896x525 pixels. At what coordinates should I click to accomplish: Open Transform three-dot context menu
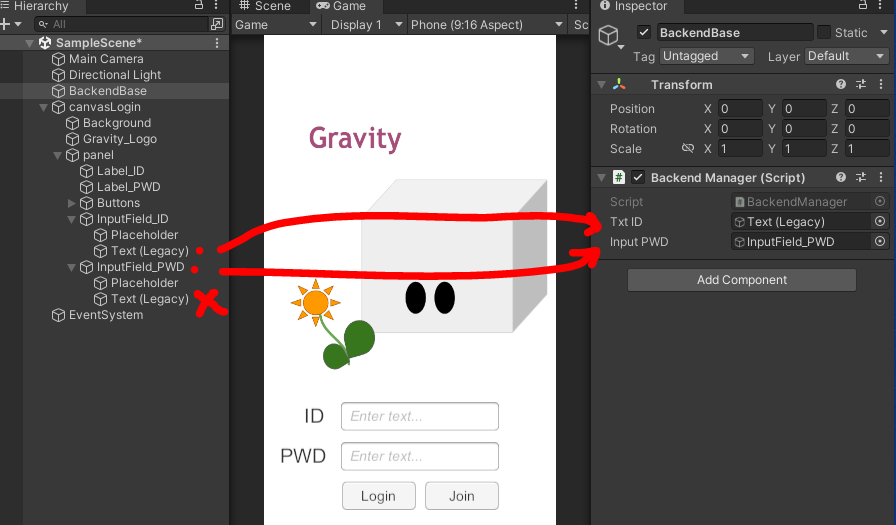click(881, 84)
